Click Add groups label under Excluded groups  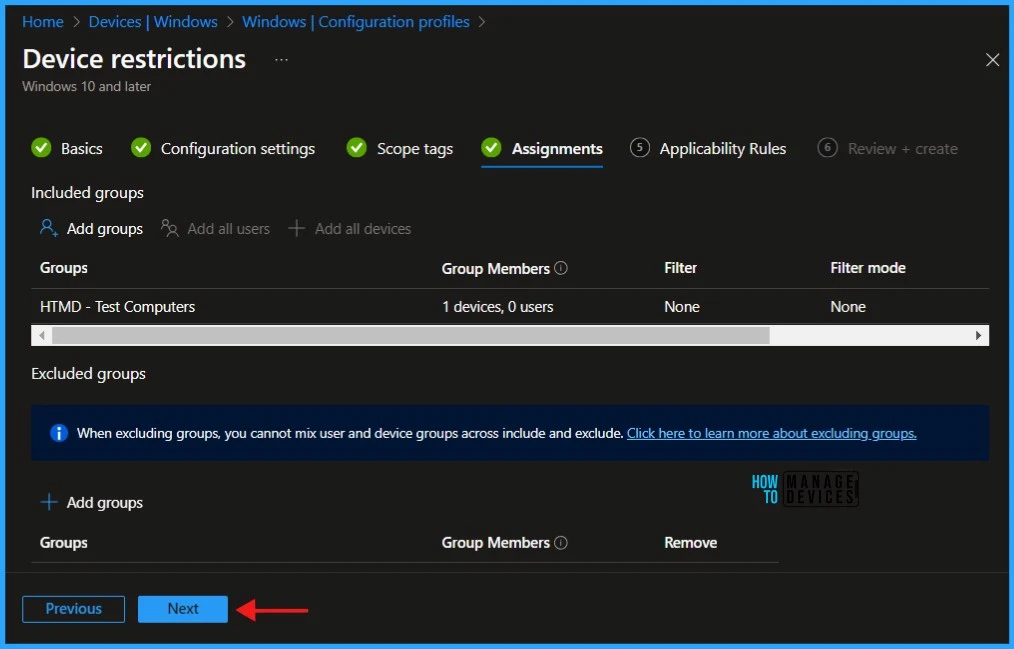105,503
